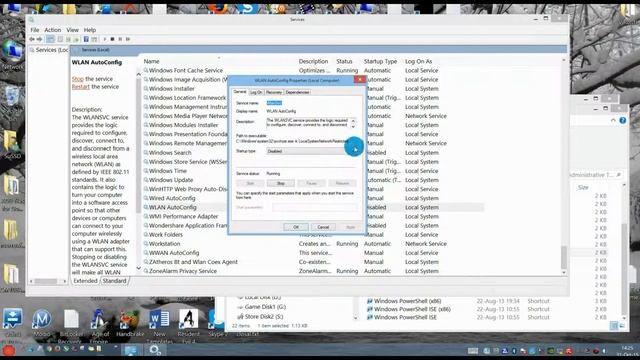Viewport: 640px width, 360px height.
Task: Select Game Disk1 (G:) in Explorer navigation
Action: pos(265,307)
